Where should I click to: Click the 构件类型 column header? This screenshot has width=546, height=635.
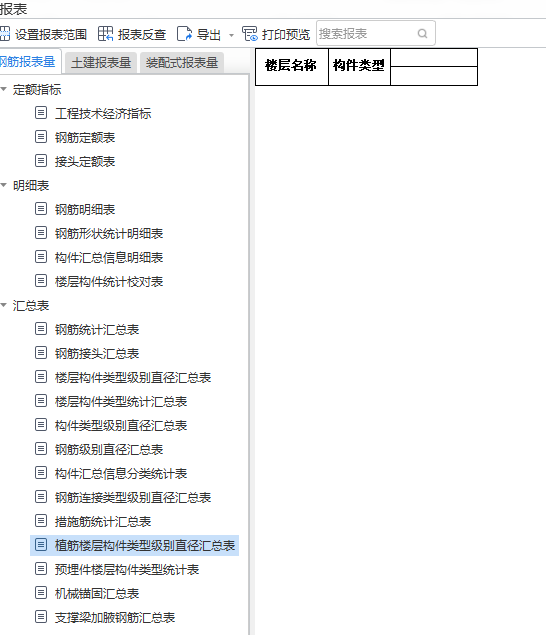point(359,67)
